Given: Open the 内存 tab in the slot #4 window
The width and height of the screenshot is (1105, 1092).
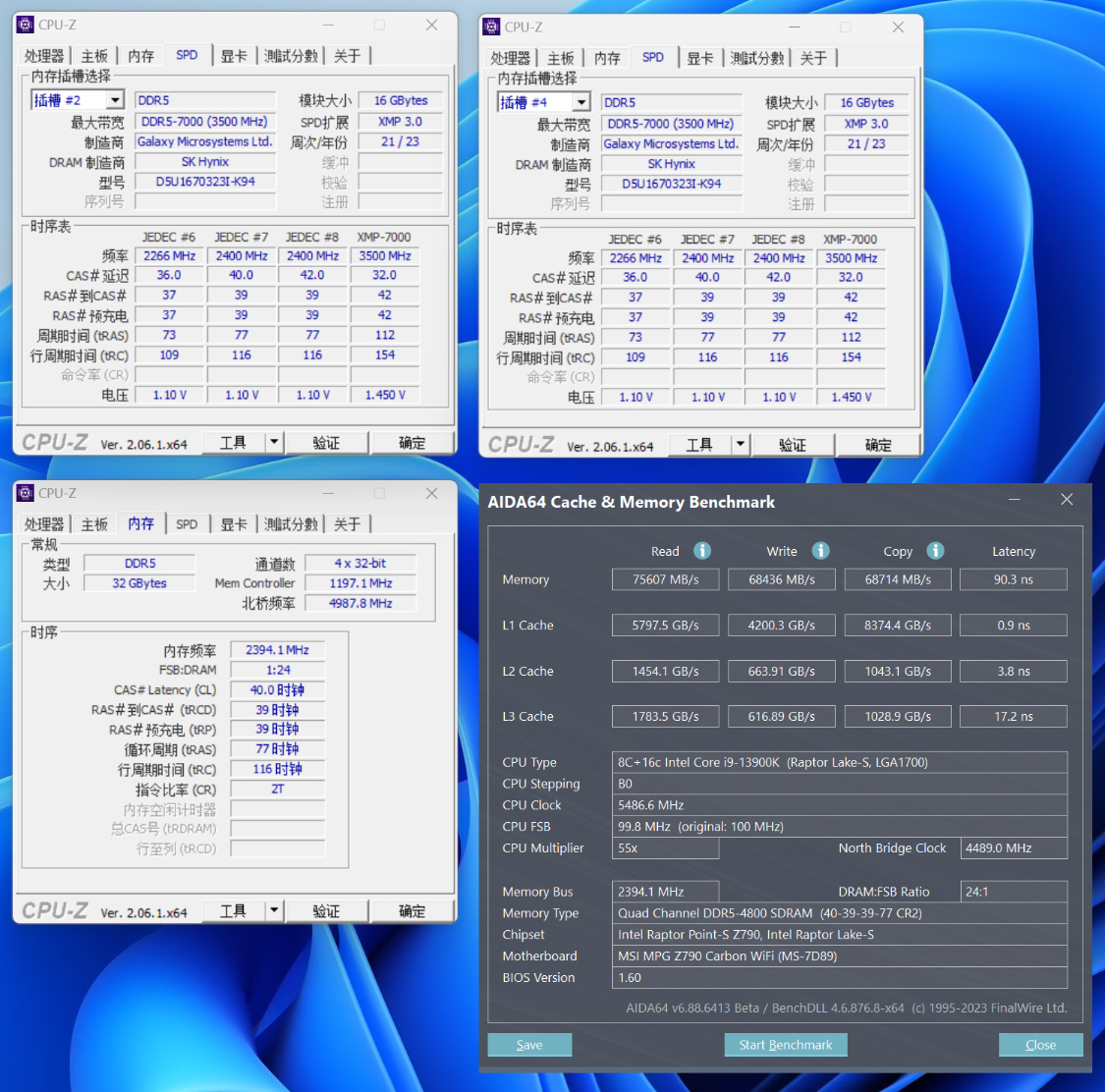Looking at the screenshot, I should 607,58.
